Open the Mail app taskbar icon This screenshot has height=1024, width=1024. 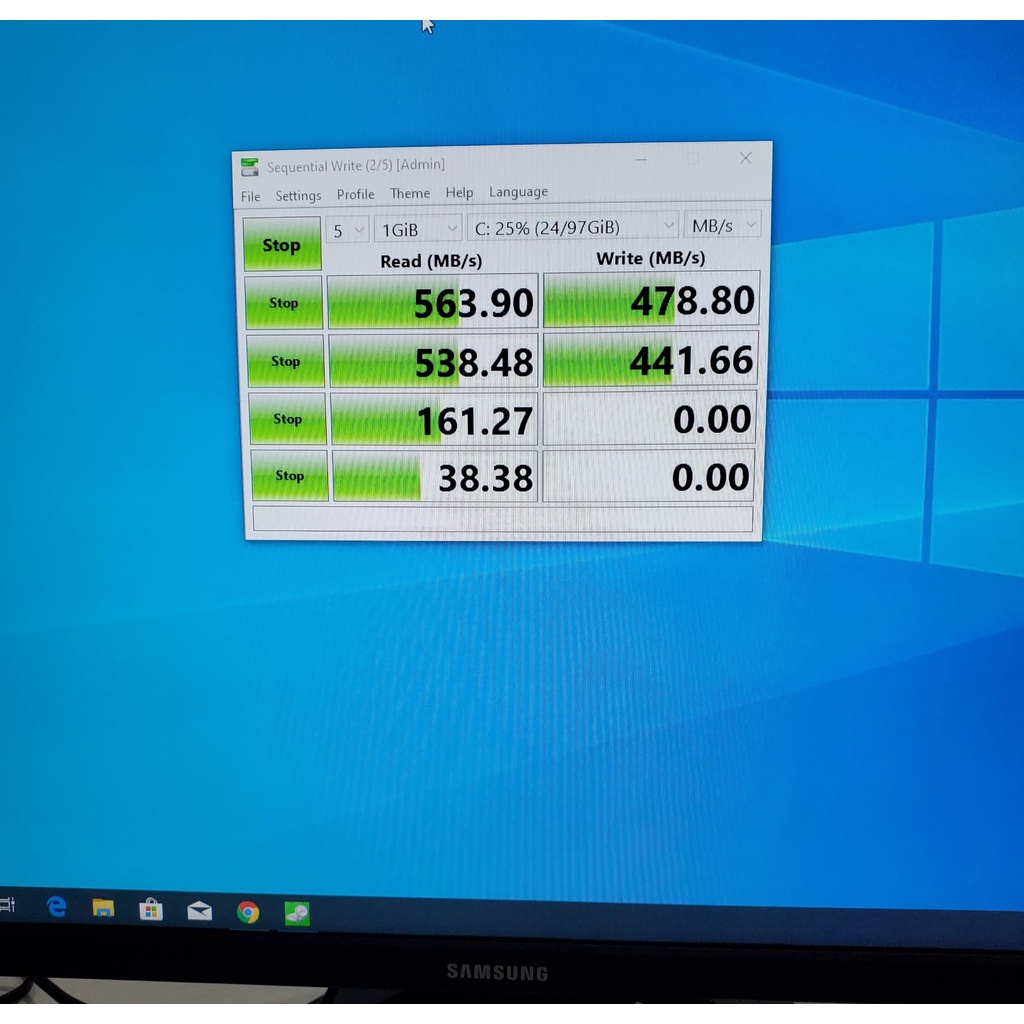click(x=199, y=910)
